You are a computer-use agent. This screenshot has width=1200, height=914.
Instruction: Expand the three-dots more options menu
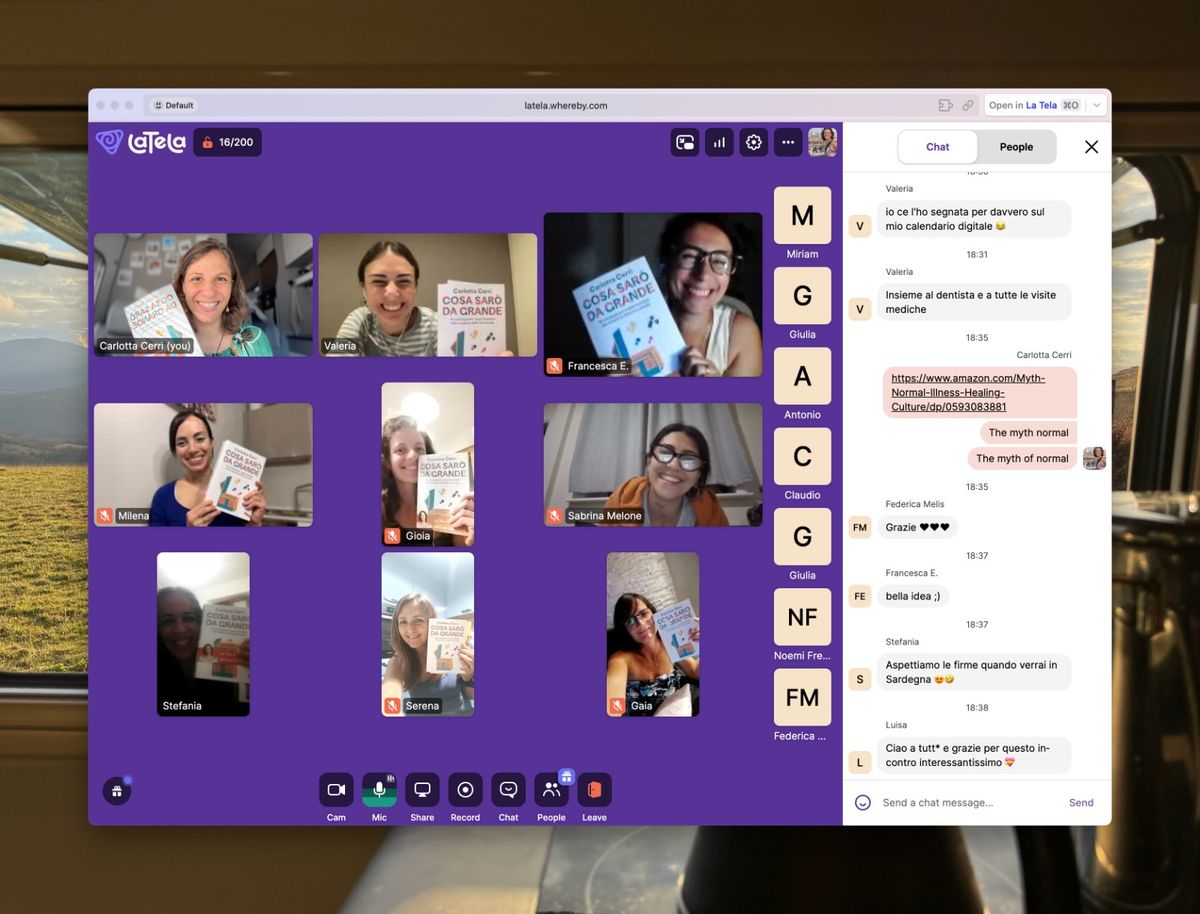[x=788, y=142]
